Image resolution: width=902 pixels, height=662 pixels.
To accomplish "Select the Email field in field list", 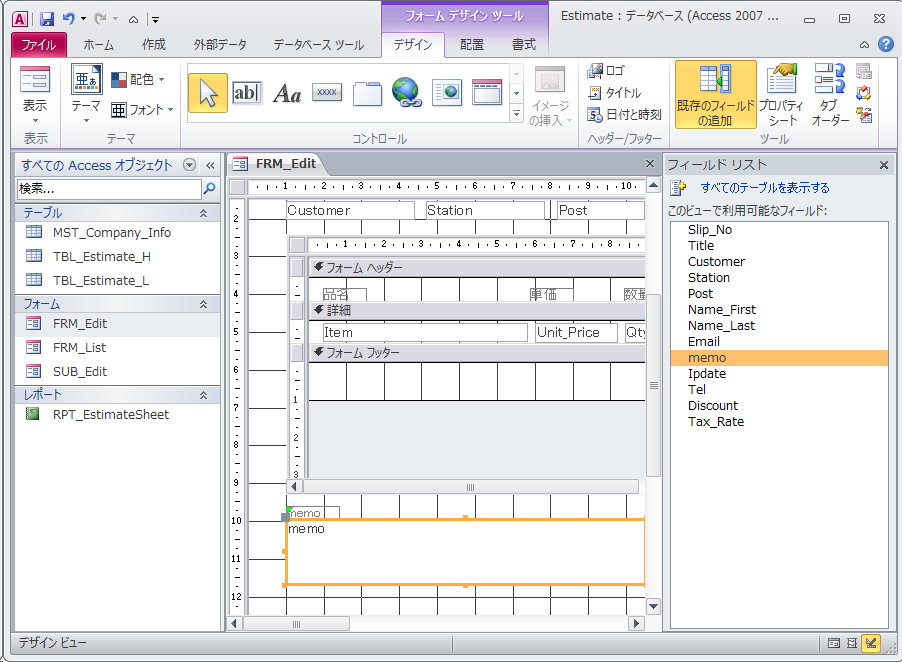I will point(779,342).
